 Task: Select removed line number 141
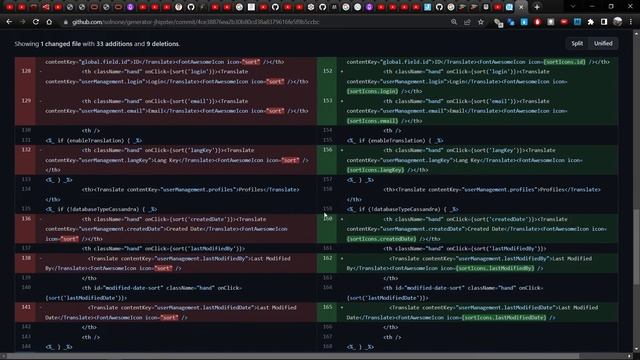pyautogui.click(x=26, y=307)
